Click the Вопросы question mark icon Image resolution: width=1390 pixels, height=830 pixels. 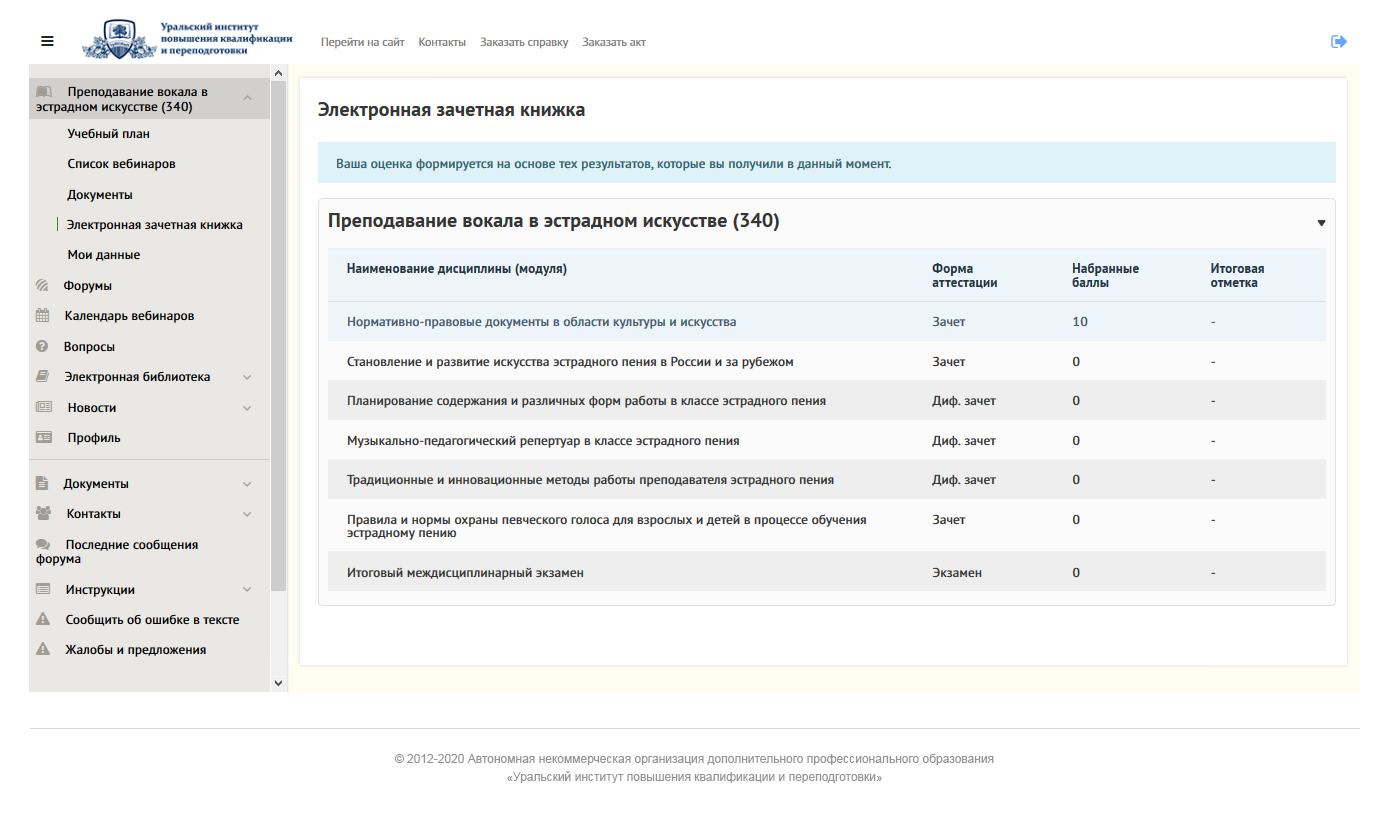[42, 347]
